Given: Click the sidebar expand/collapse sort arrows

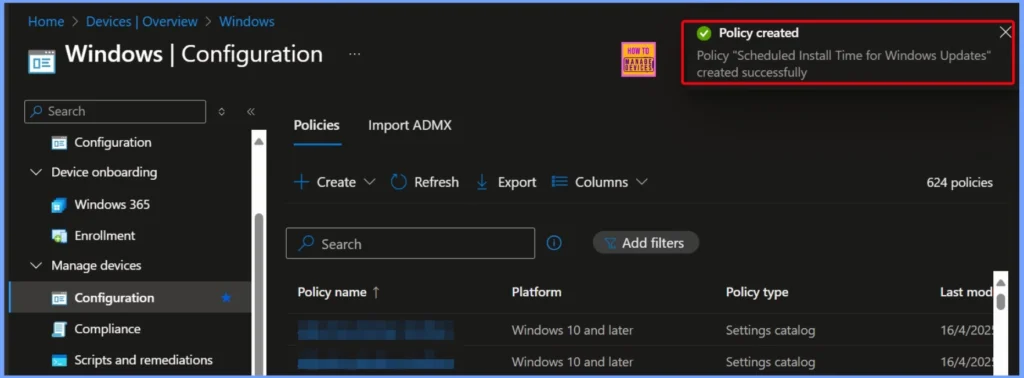Looking at the screenshot, I should [x=221, y=112].
